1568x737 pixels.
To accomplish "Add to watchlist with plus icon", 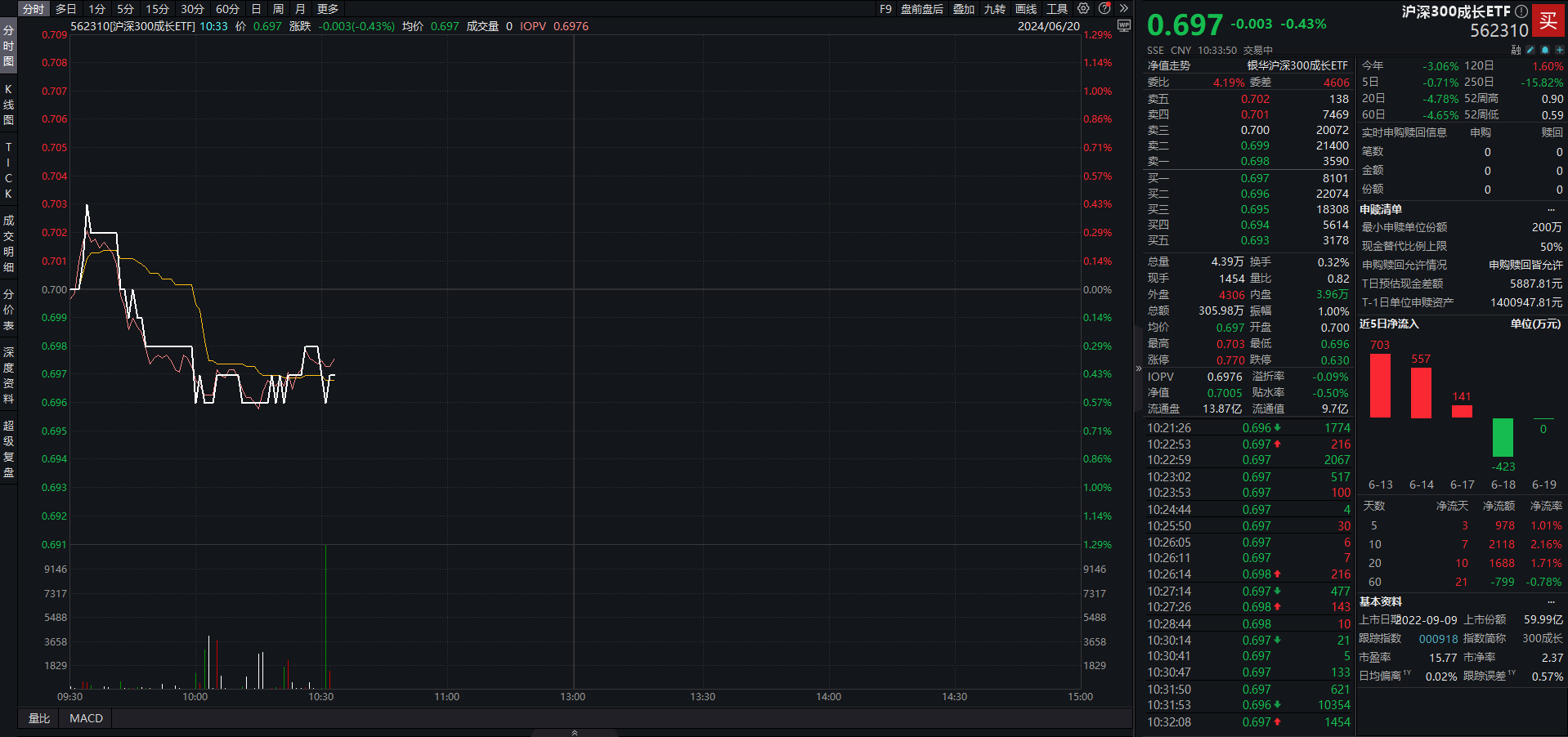I will coord(1559,50).
